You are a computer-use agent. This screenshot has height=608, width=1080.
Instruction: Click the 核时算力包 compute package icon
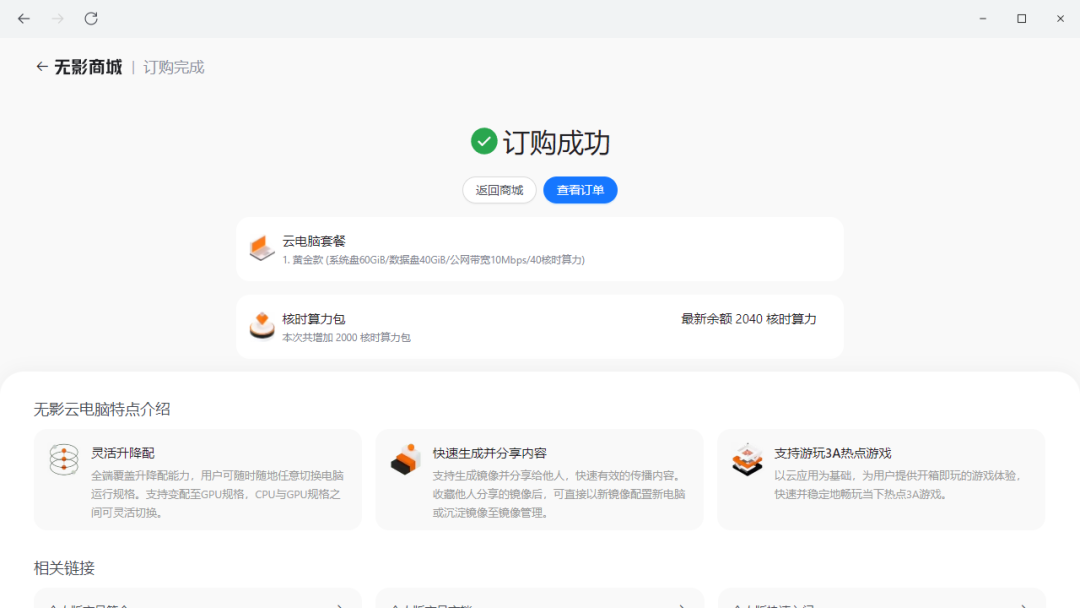coord(261,326)
